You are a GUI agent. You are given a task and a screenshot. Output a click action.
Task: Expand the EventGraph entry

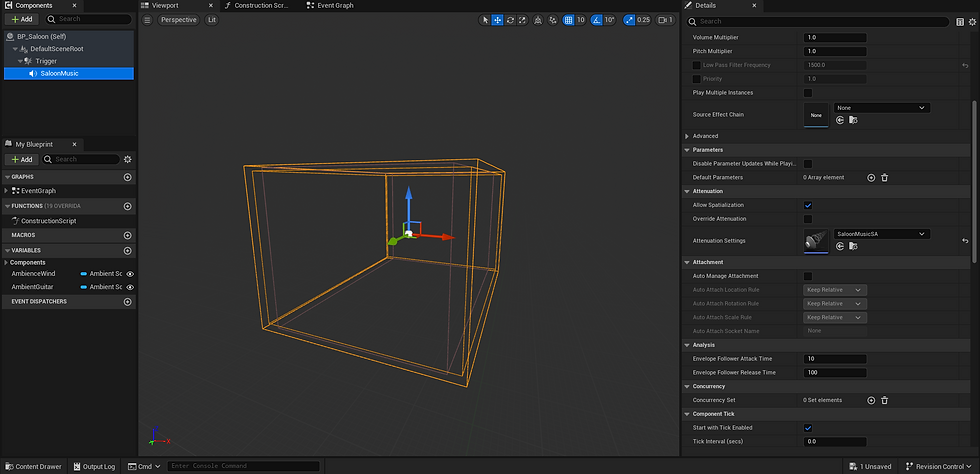tap(7, 191)
